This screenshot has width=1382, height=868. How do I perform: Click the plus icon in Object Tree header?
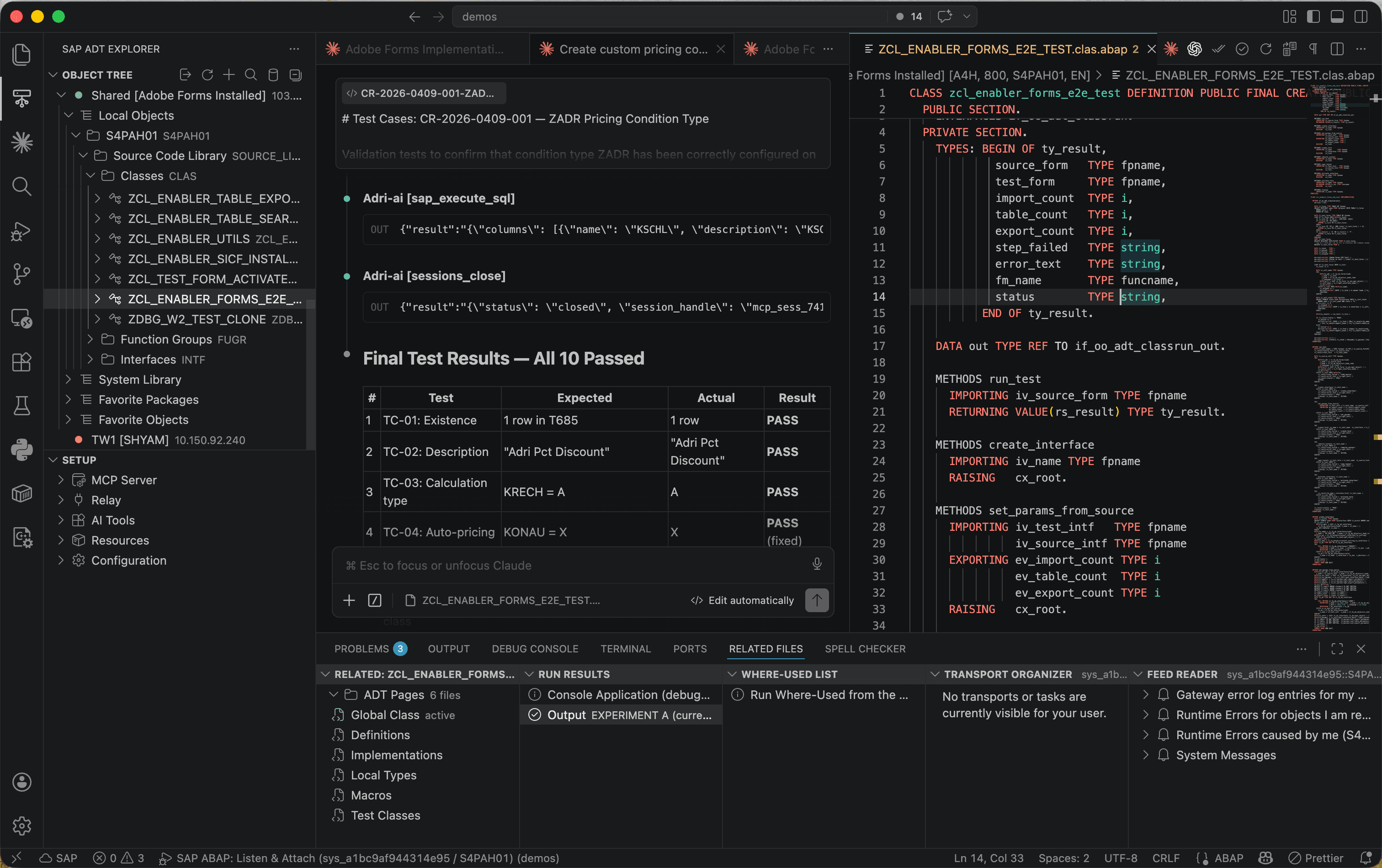point(229,74)
